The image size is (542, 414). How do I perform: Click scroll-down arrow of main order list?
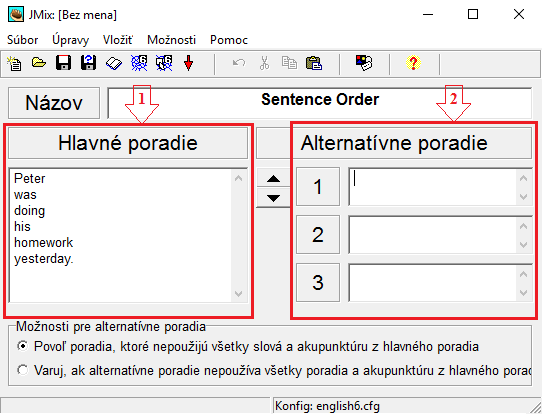[239, 294]
